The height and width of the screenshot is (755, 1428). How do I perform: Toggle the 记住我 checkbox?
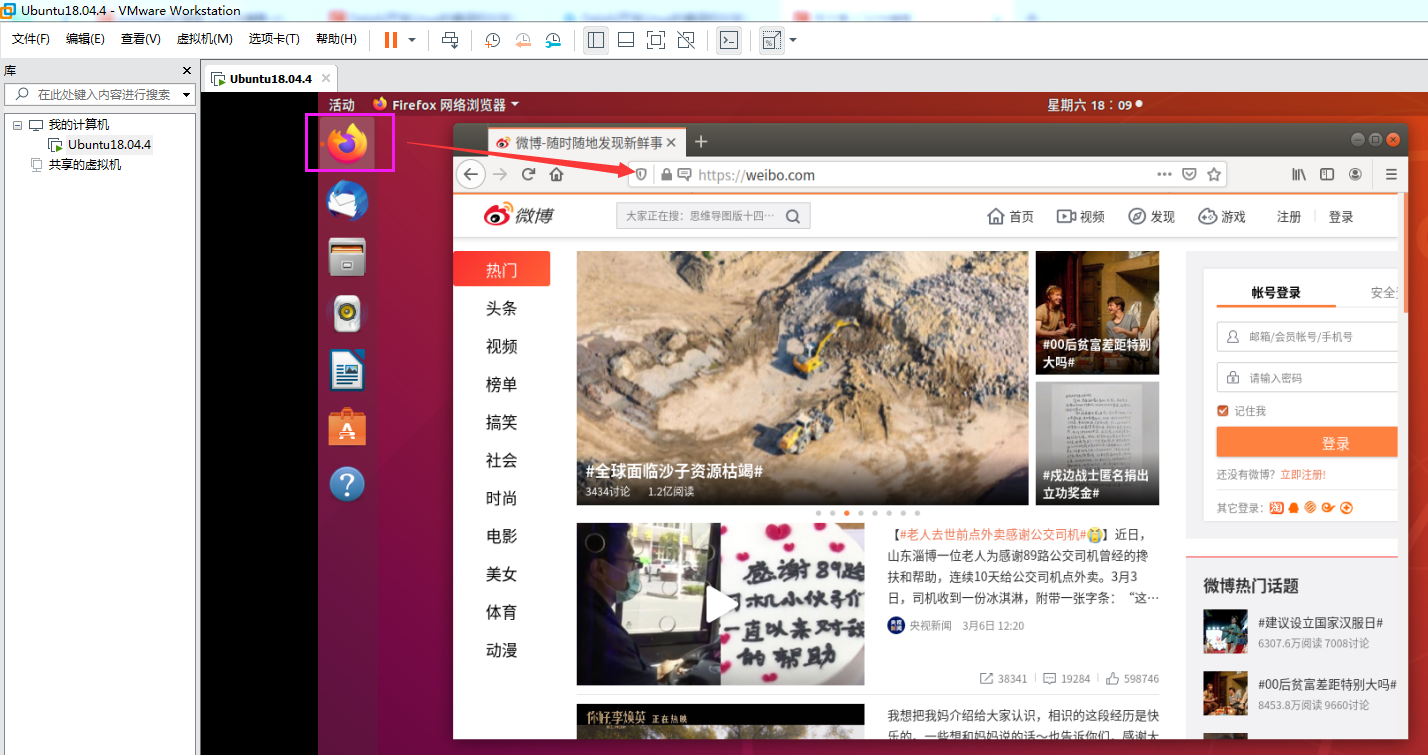[1222, 410]
